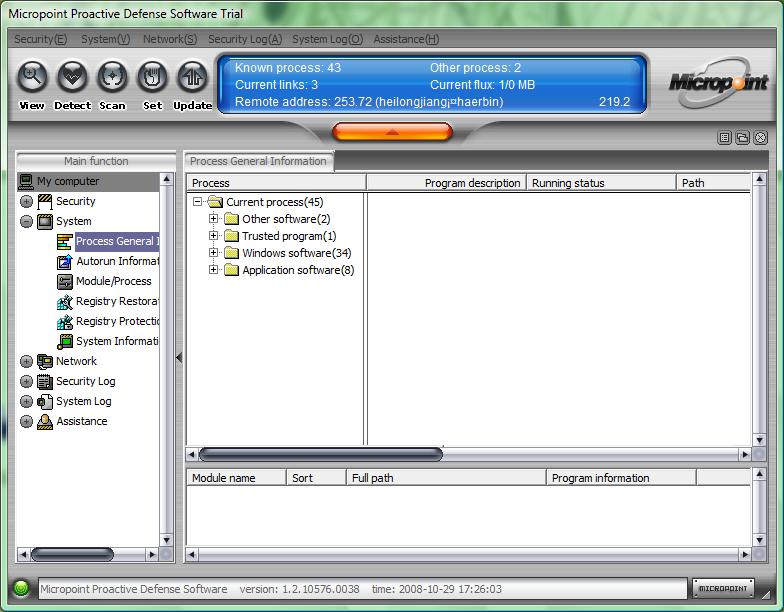Click the list view icon near top right
The height and width of the screenshot is (612, 784).
point(724,138)
